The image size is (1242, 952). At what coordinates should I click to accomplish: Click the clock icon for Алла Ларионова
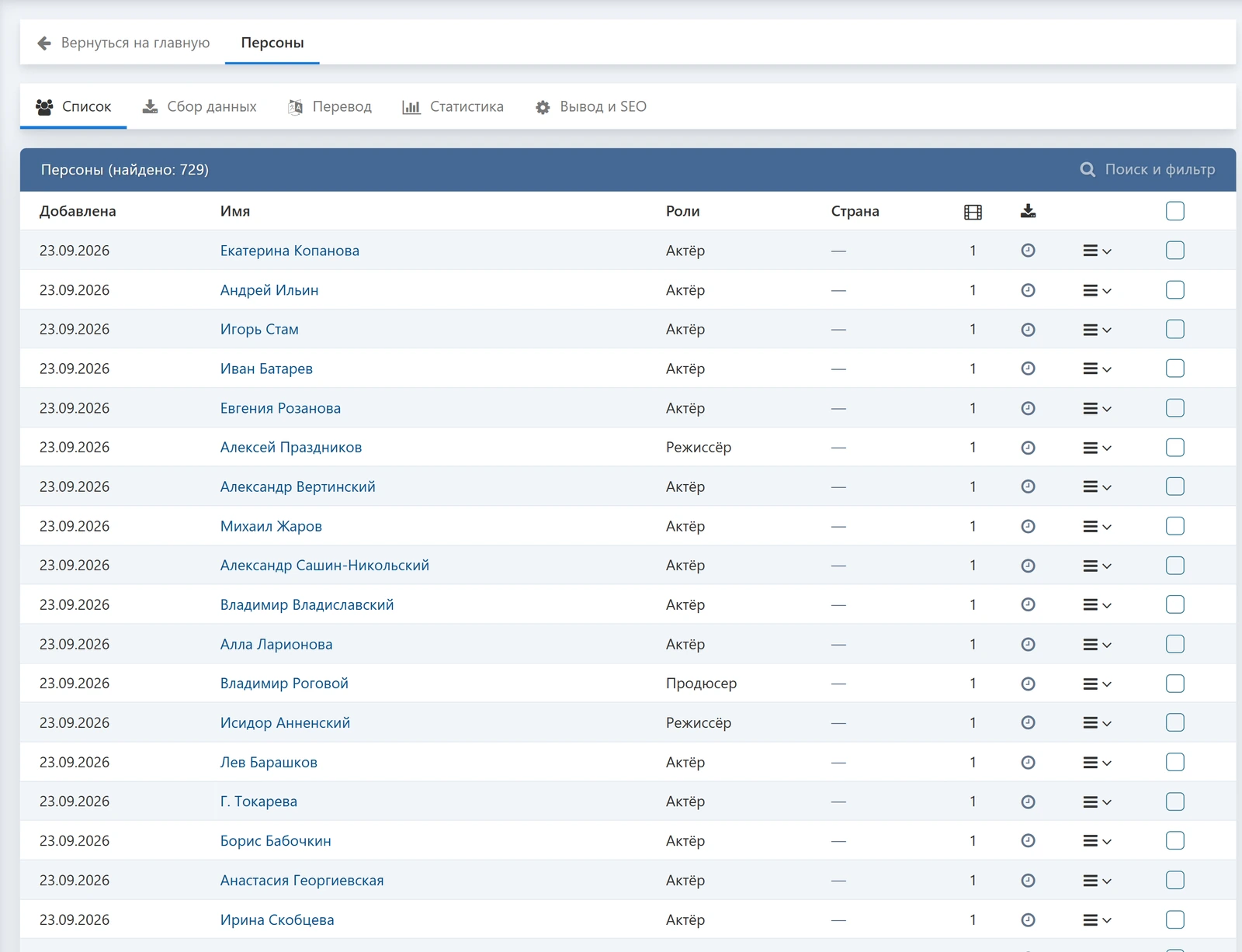click(x=1028, y=644)
